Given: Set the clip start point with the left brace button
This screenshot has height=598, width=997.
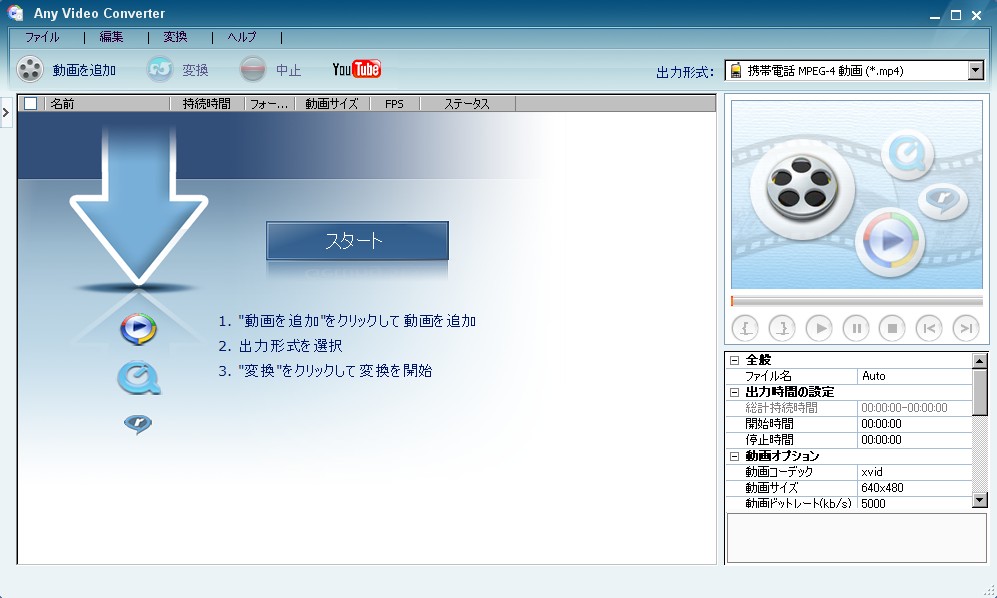Looking at the screenshot, I should [745, 328].
